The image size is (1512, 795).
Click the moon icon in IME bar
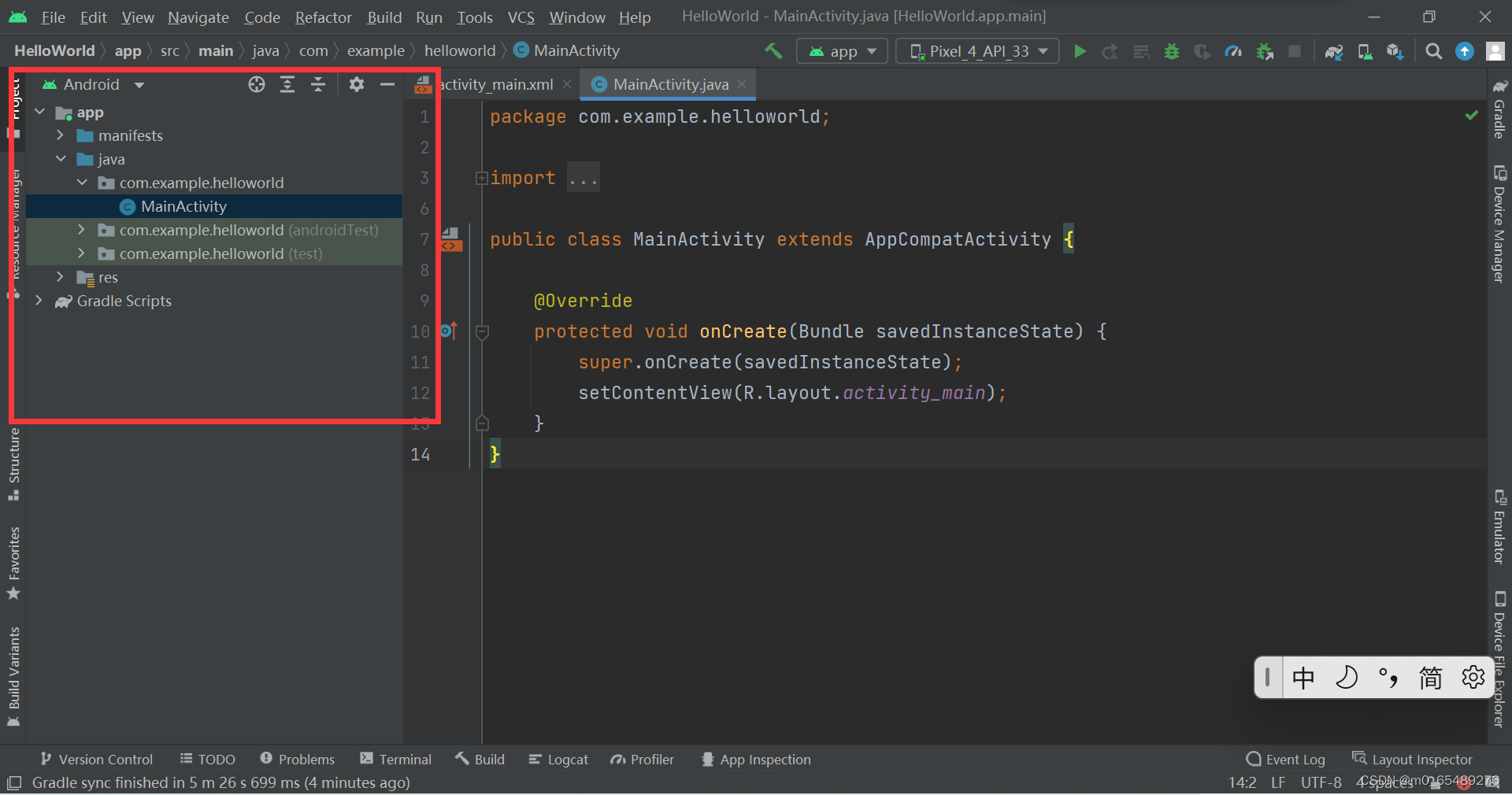coord(1346,677)
